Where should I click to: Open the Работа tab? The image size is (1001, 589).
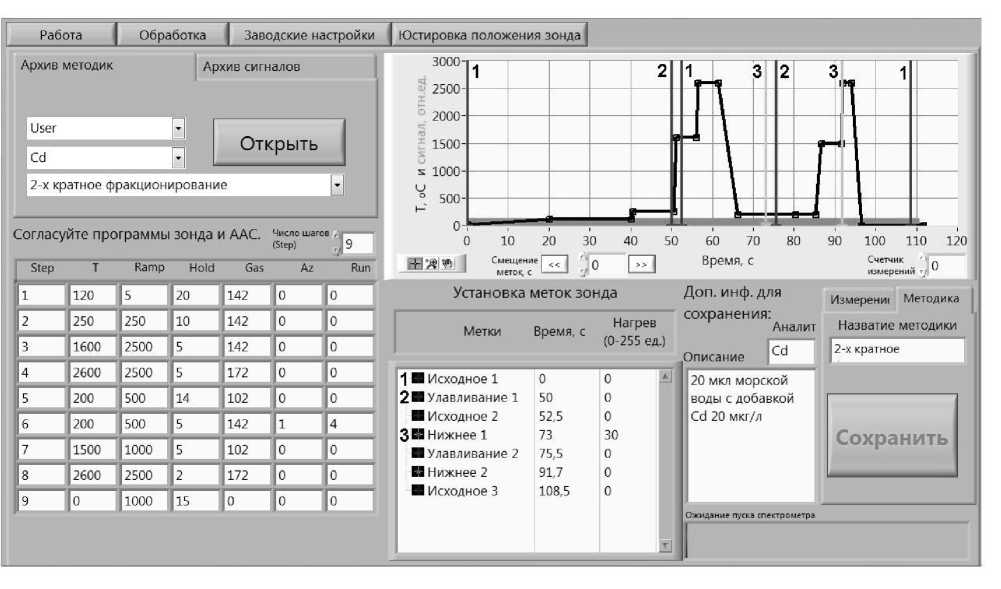(x=61, y=35)
